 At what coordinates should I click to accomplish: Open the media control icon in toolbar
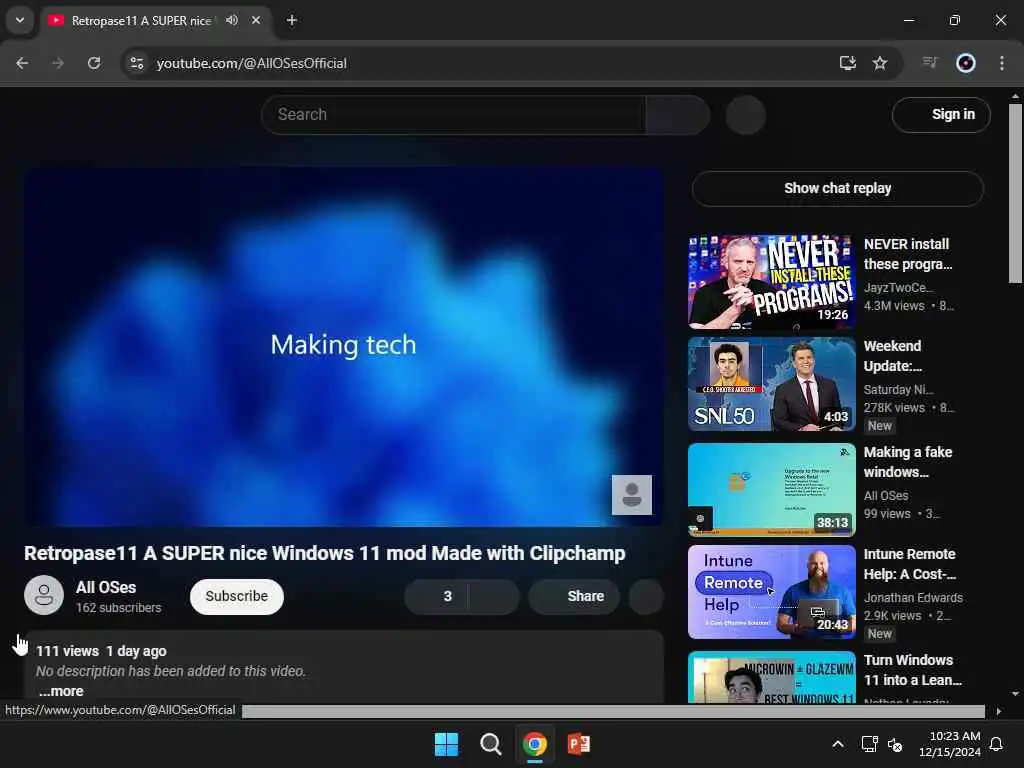pyautogui.click(x=930, y=63)
